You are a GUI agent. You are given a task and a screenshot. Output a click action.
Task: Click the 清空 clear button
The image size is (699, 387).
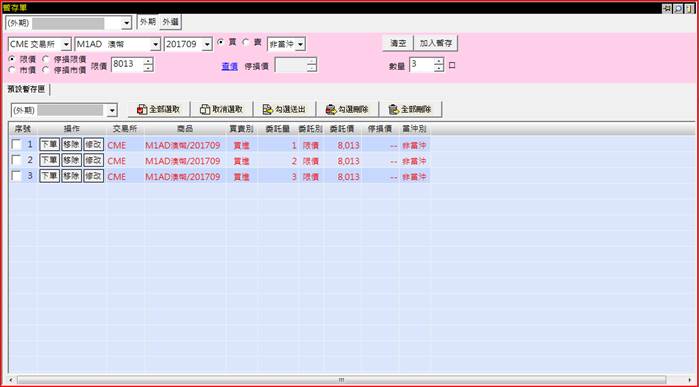tap(398, 43)
